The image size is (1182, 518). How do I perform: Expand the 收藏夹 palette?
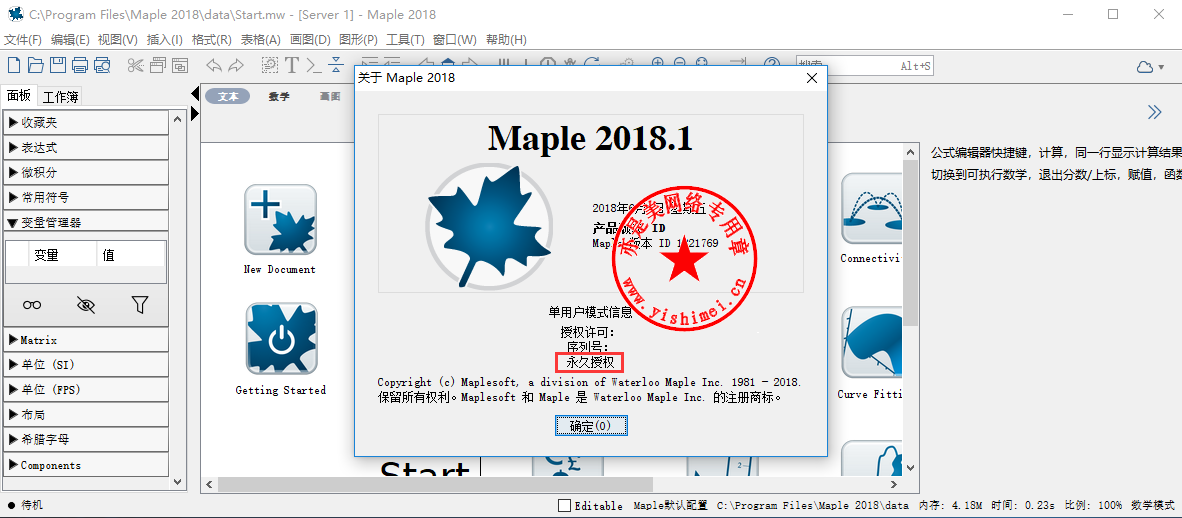pyautogui.click(x=86, y=122)
